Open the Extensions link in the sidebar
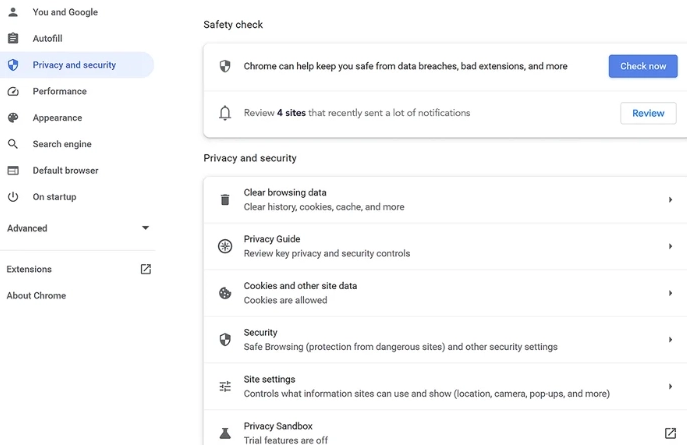 (29, 269)
